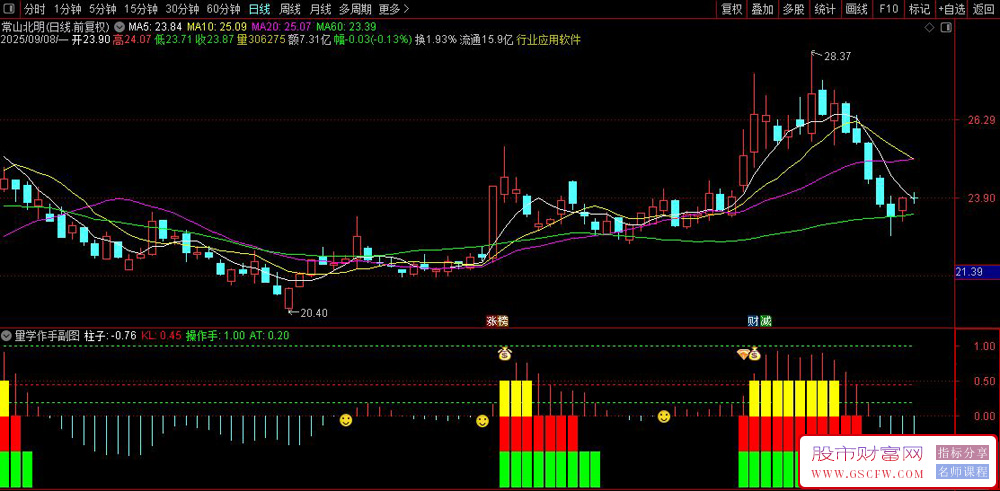Click the 21.39 highlighted price tag

(x=976, y=273)
